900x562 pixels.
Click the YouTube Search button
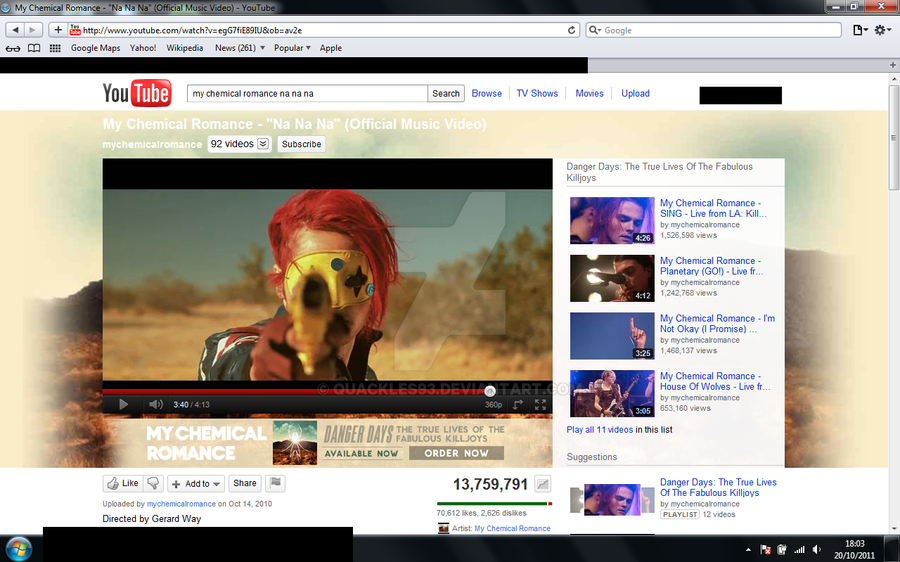(446, 94)
